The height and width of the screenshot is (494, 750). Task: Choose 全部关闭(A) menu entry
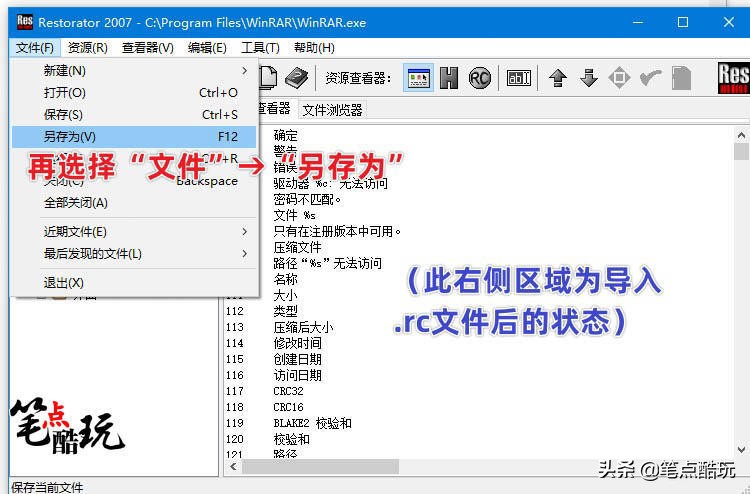[134, 203]
